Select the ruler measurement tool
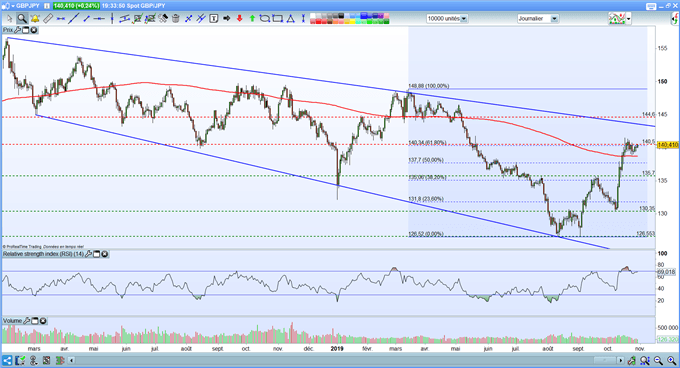The width and height of the screenshot is (680, 368). tap(48, 19)
